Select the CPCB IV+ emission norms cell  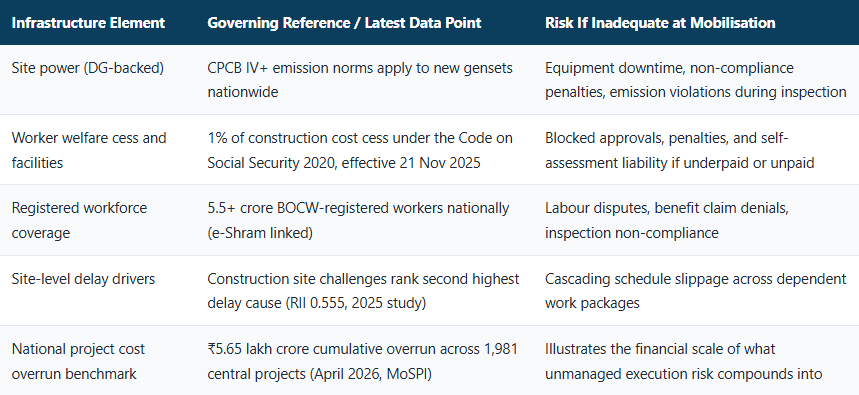coord(360,80)
